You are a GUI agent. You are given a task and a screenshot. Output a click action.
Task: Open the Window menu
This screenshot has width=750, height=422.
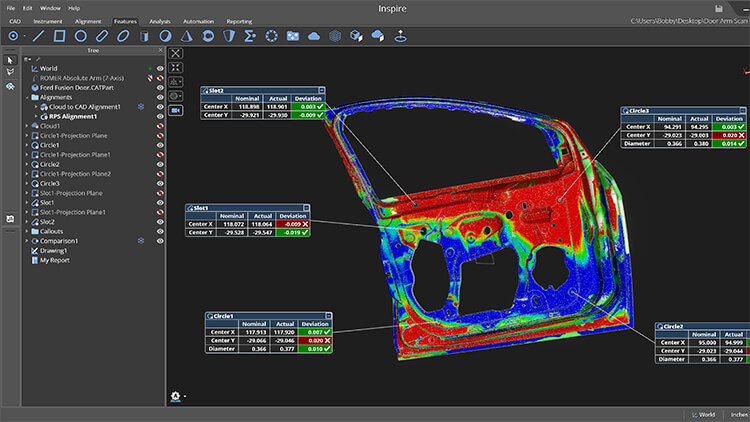[x=50, y=8]
